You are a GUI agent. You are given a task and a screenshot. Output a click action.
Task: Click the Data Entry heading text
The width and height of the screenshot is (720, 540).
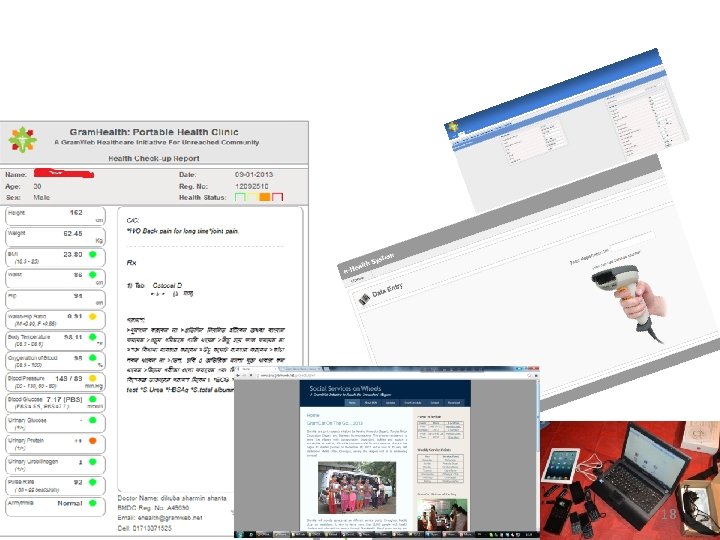(387, 290)
